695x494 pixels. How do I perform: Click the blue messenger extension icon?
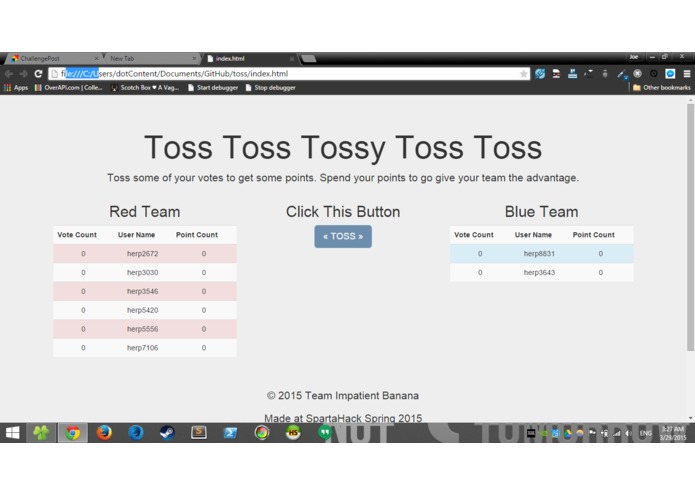pos(670,74)
